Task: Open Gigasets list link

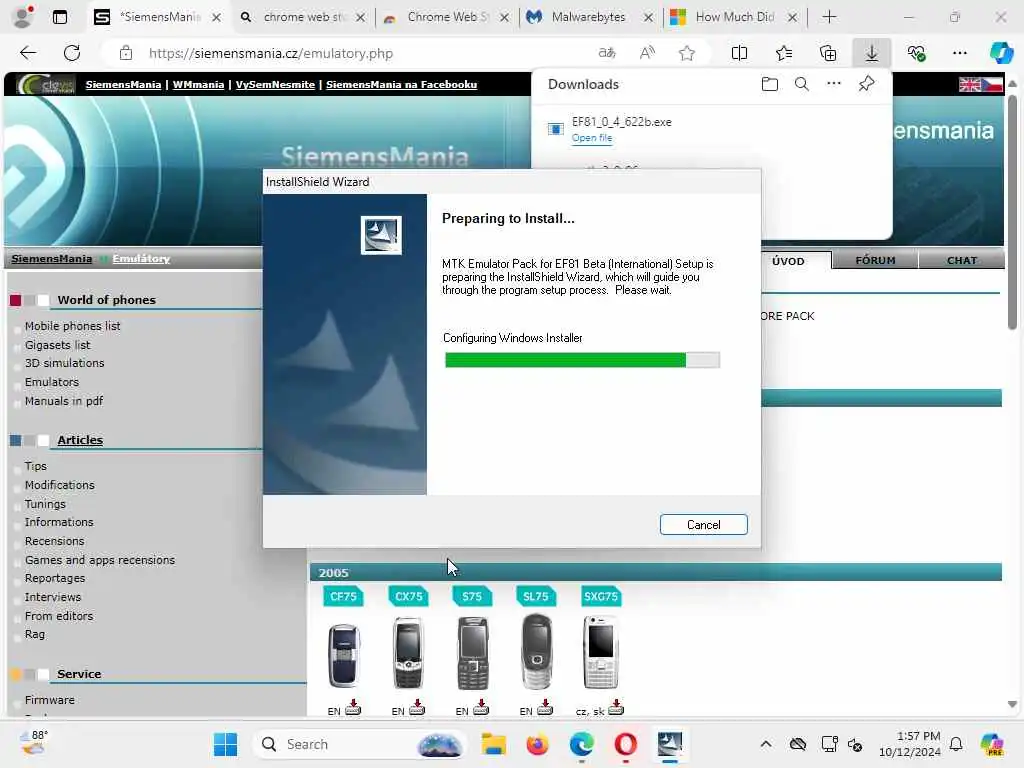Action: click(x=57, y=345)
